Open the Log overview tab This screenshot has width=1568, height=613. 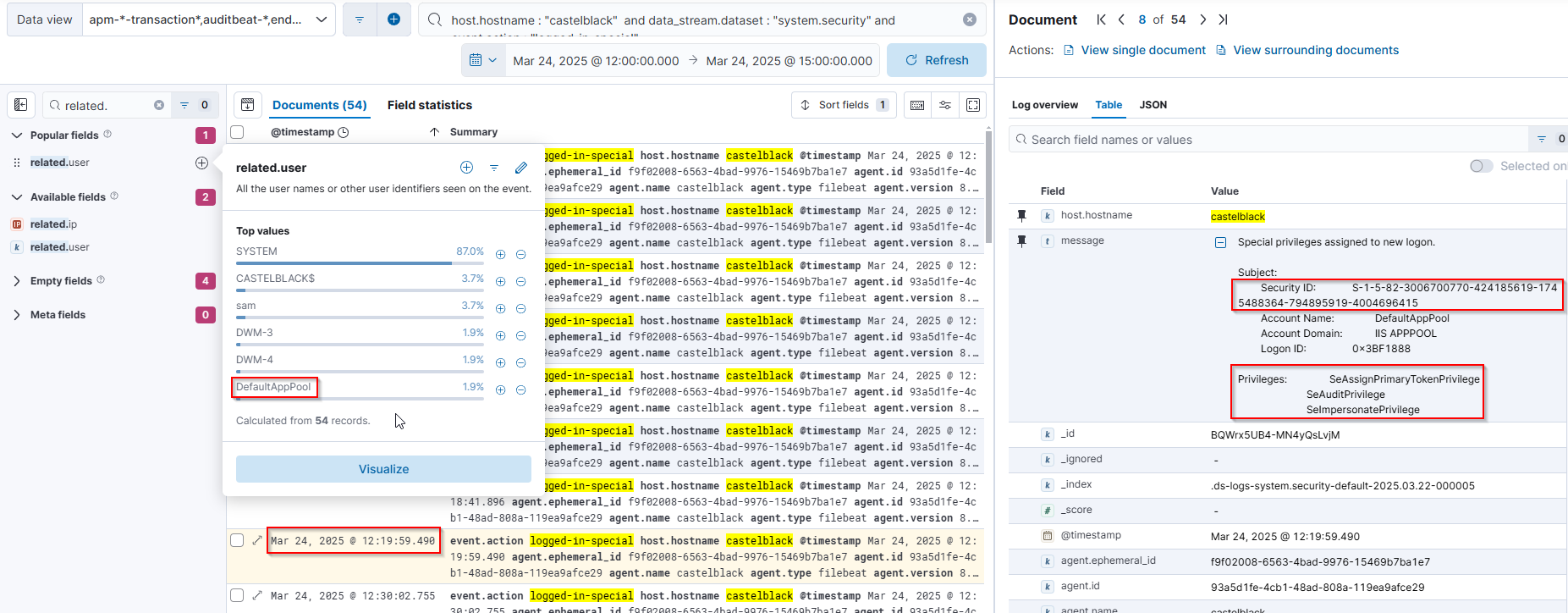1045,105
